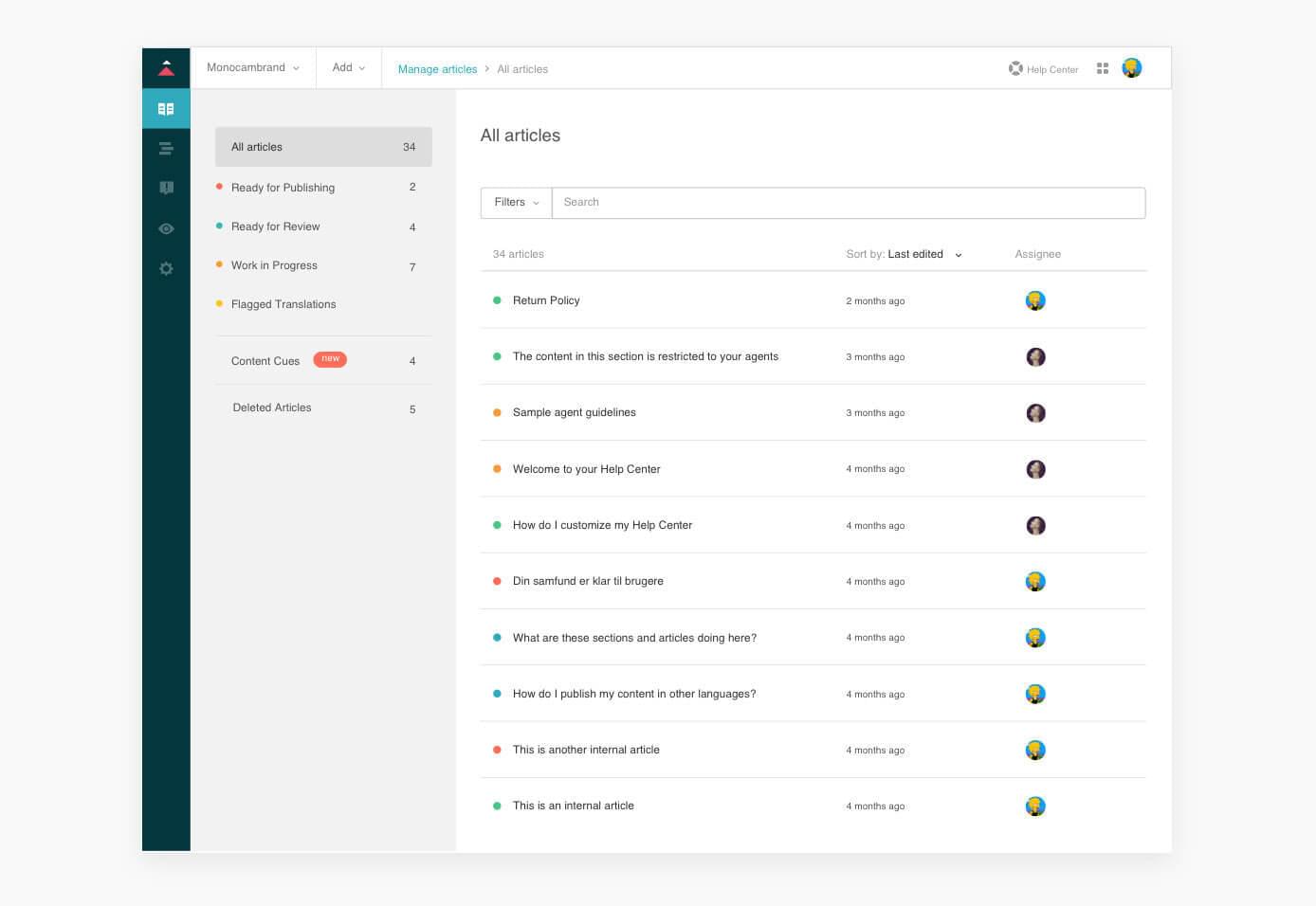
Task: Open Sample agent guidelines article
Action: [575, 412]
